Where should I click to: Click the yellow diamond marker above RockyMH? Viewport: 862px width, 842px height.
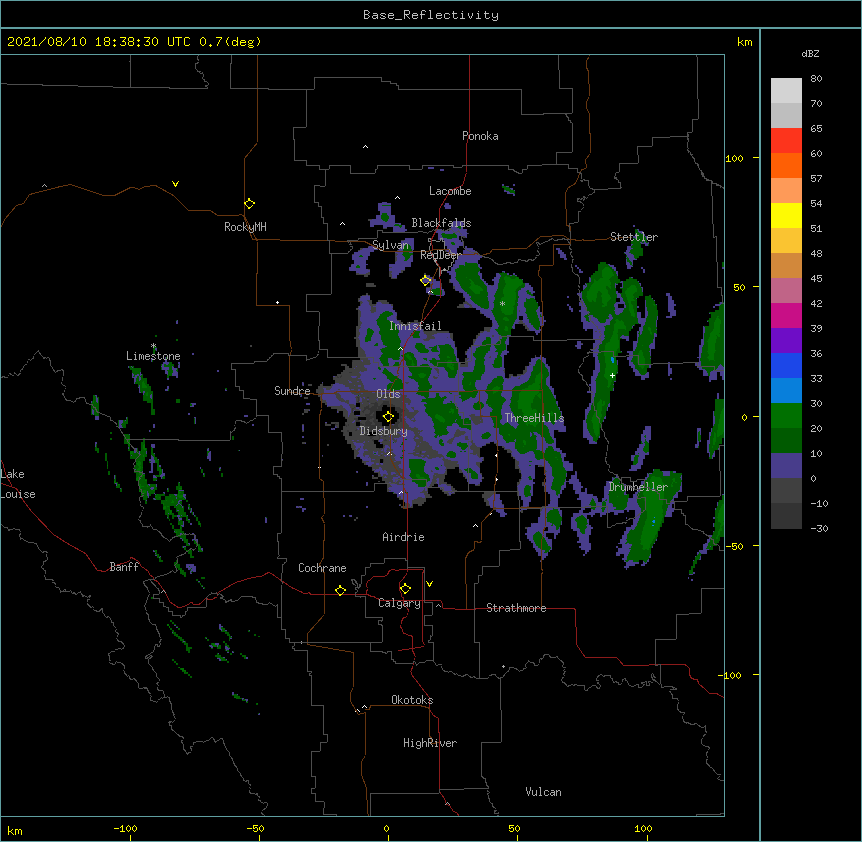(x=249, y=204)
